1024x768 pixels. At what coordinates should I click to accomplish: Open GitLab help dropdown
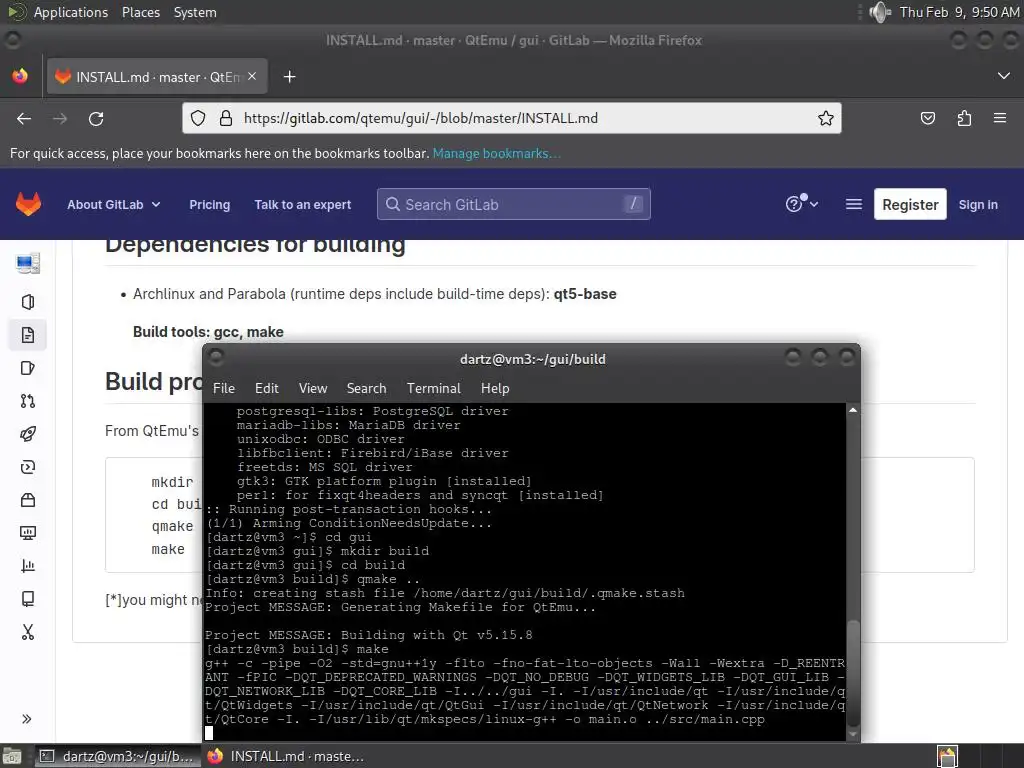801,204
